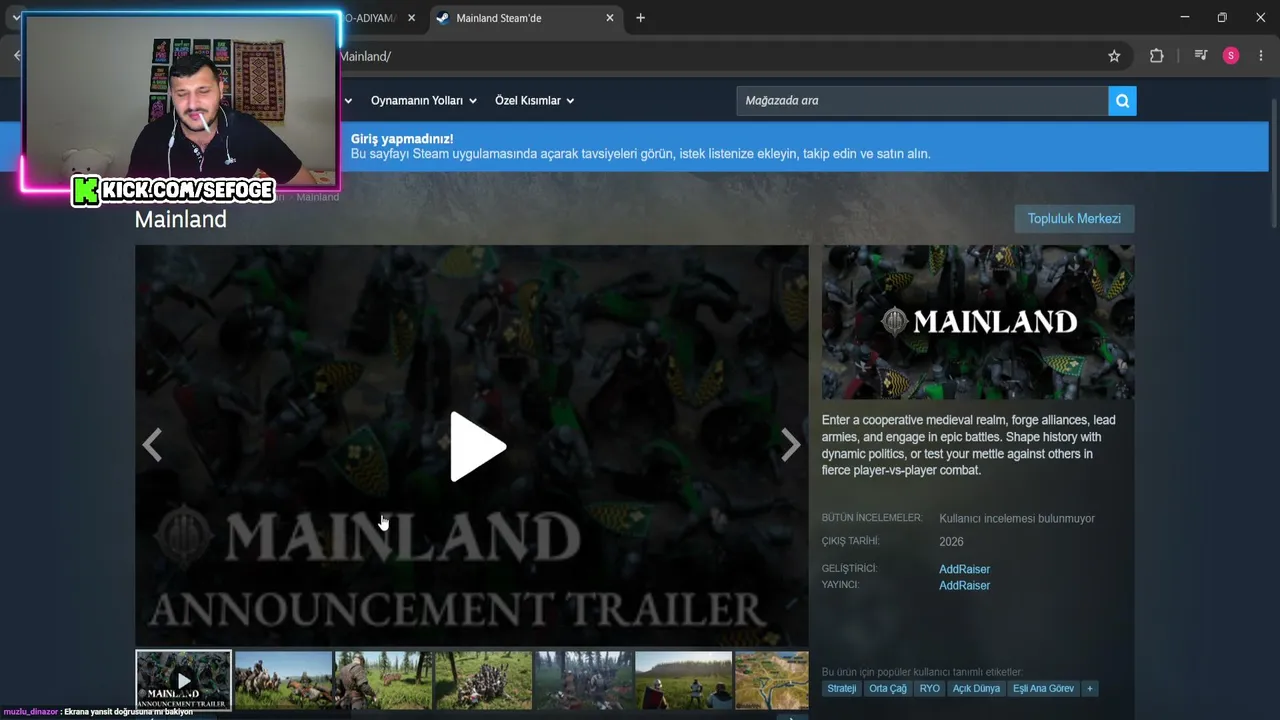Open the Chrome three-dot menu
The width and height of the screenshot is (1280, 720).
coord(1260,56)
